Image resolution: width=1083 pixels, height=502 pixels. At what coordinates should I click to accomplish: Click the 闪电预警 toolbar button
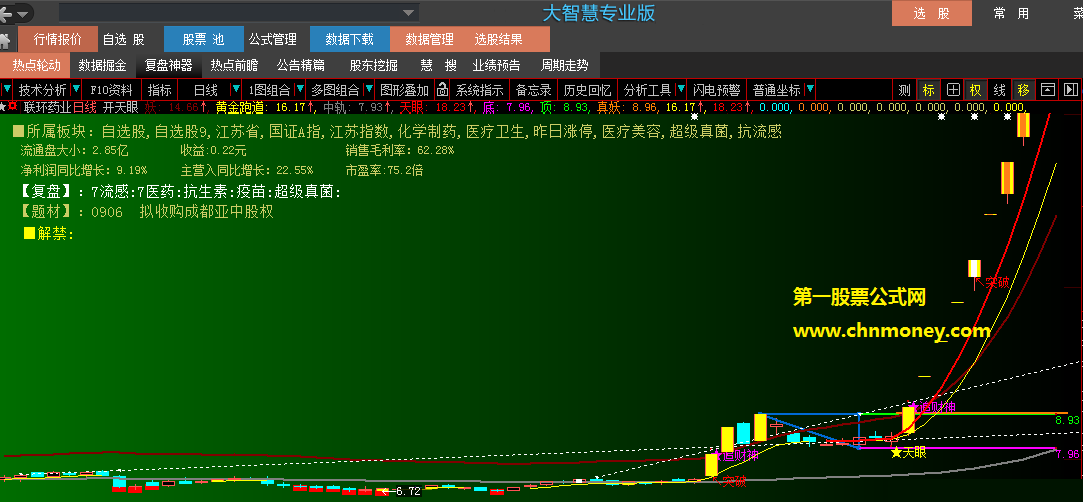click(x=717, y=90)
